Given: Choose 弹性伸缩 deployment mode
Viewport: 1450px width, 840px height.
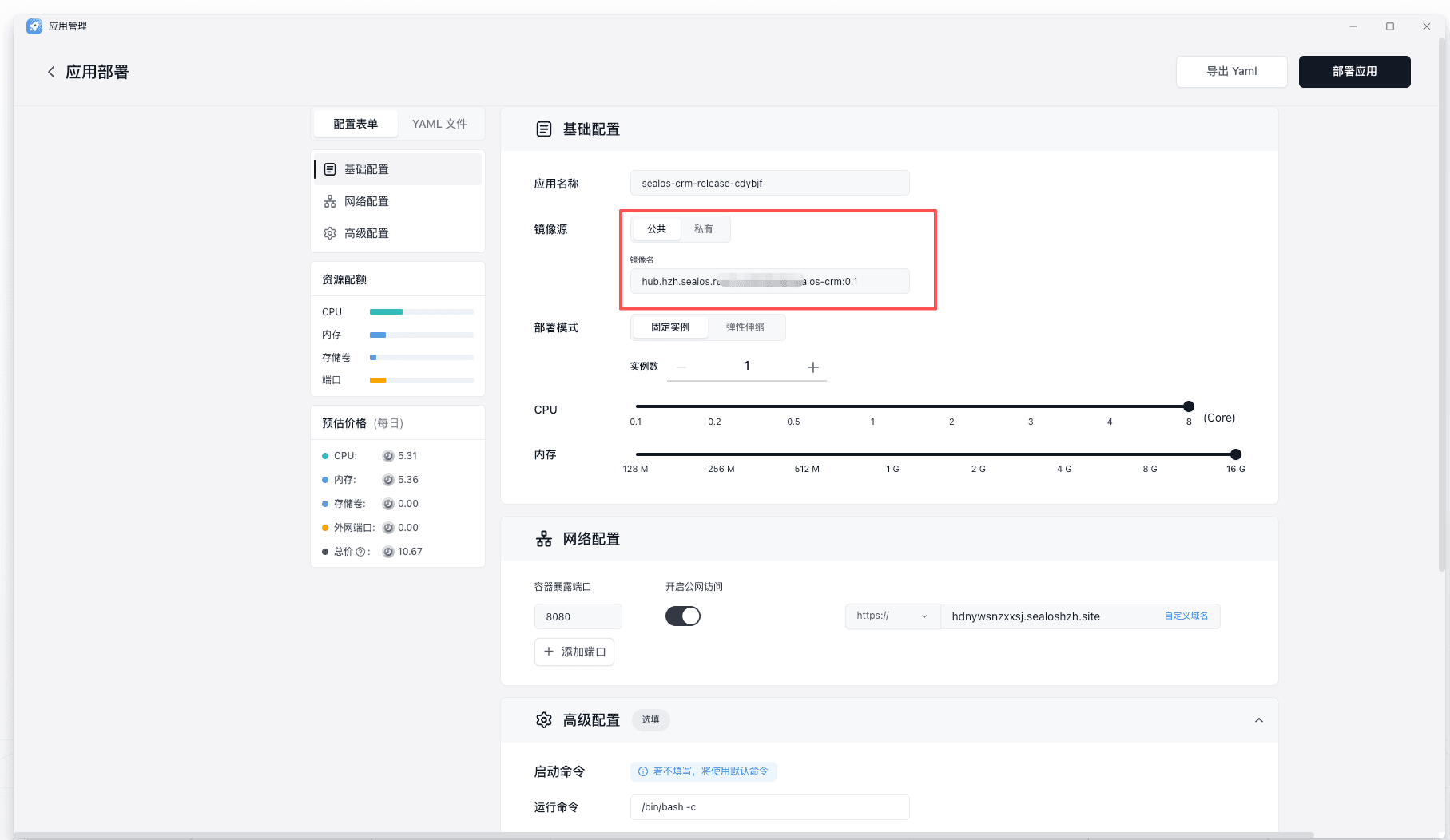Looking at the screenshot, I should tap(745, 327).
